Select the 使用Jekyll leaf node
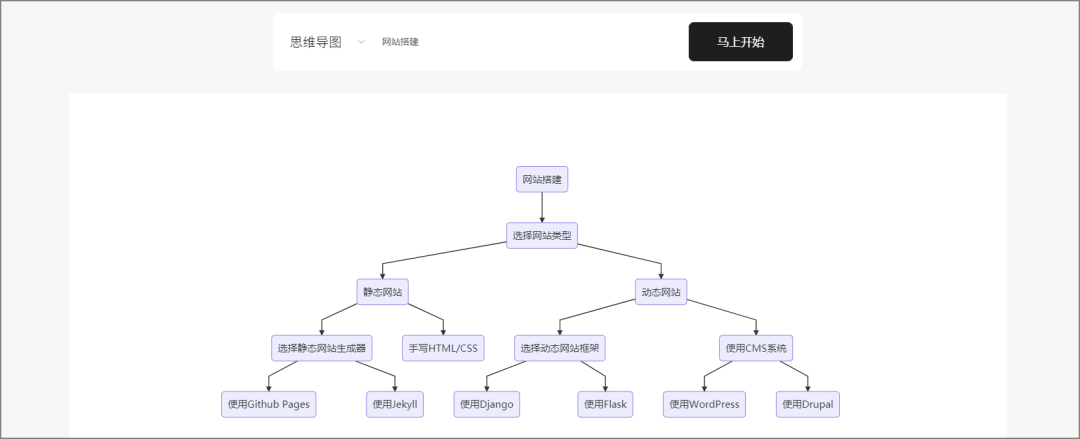This screenshot has height=439, width=1080. (x=395, y=404)
